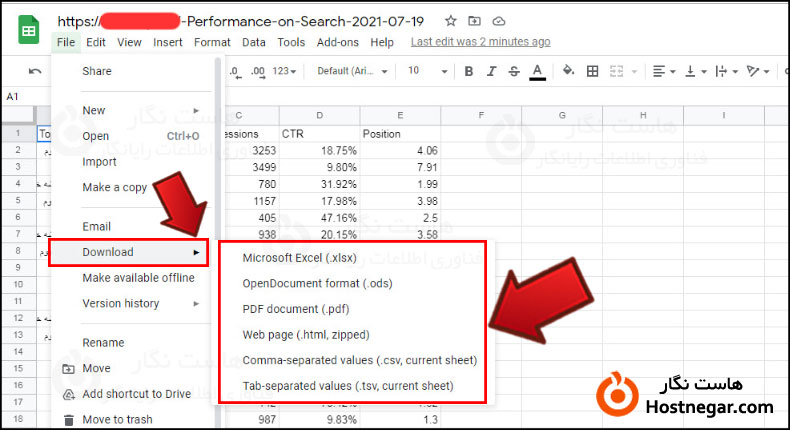The height and width of the screenshot is (430, 790).
Task: Open the Edit menu
Action: coord(96,42)
